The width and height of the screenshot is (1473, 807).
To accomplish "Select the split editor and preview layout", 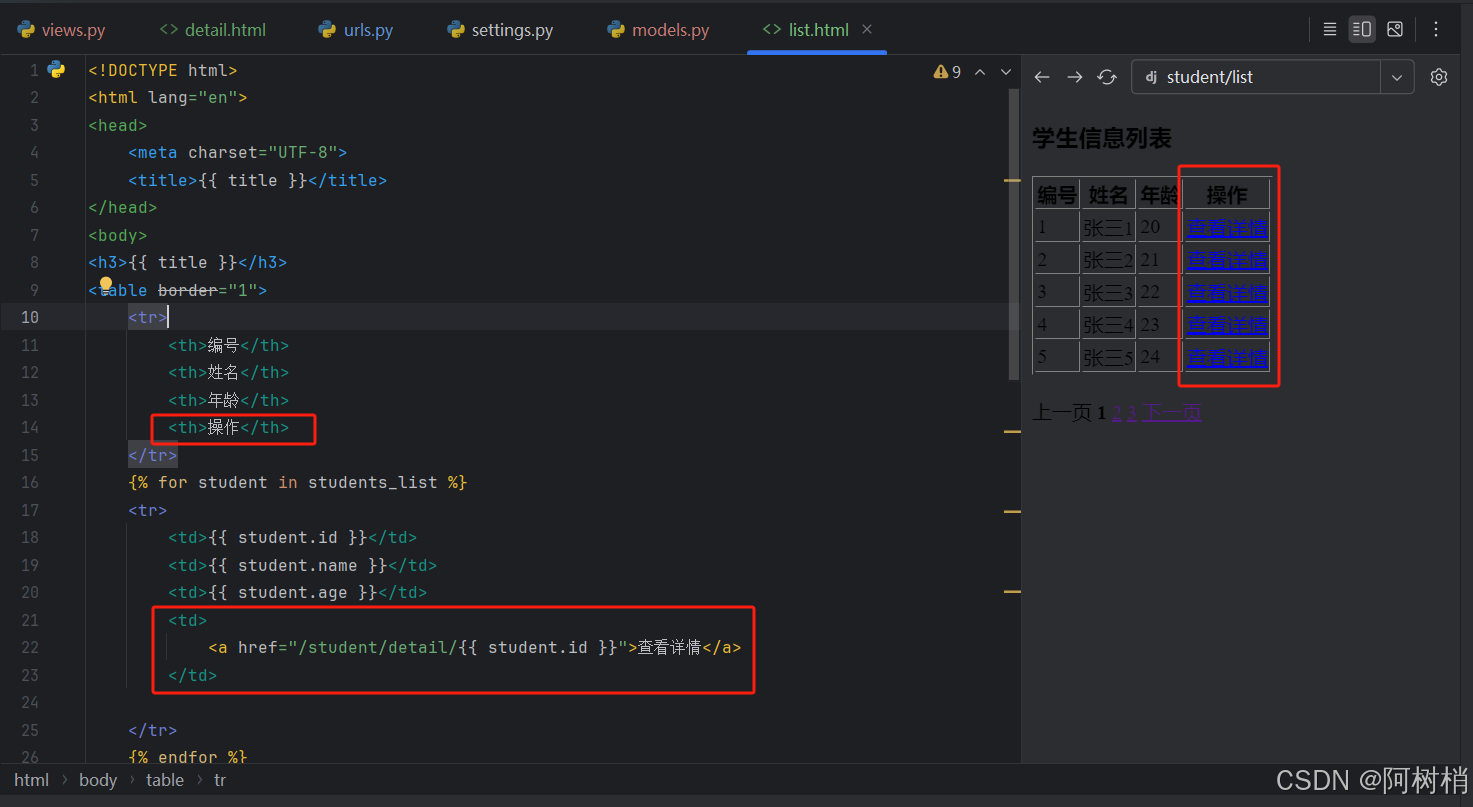I will [x=1362, y=29].
